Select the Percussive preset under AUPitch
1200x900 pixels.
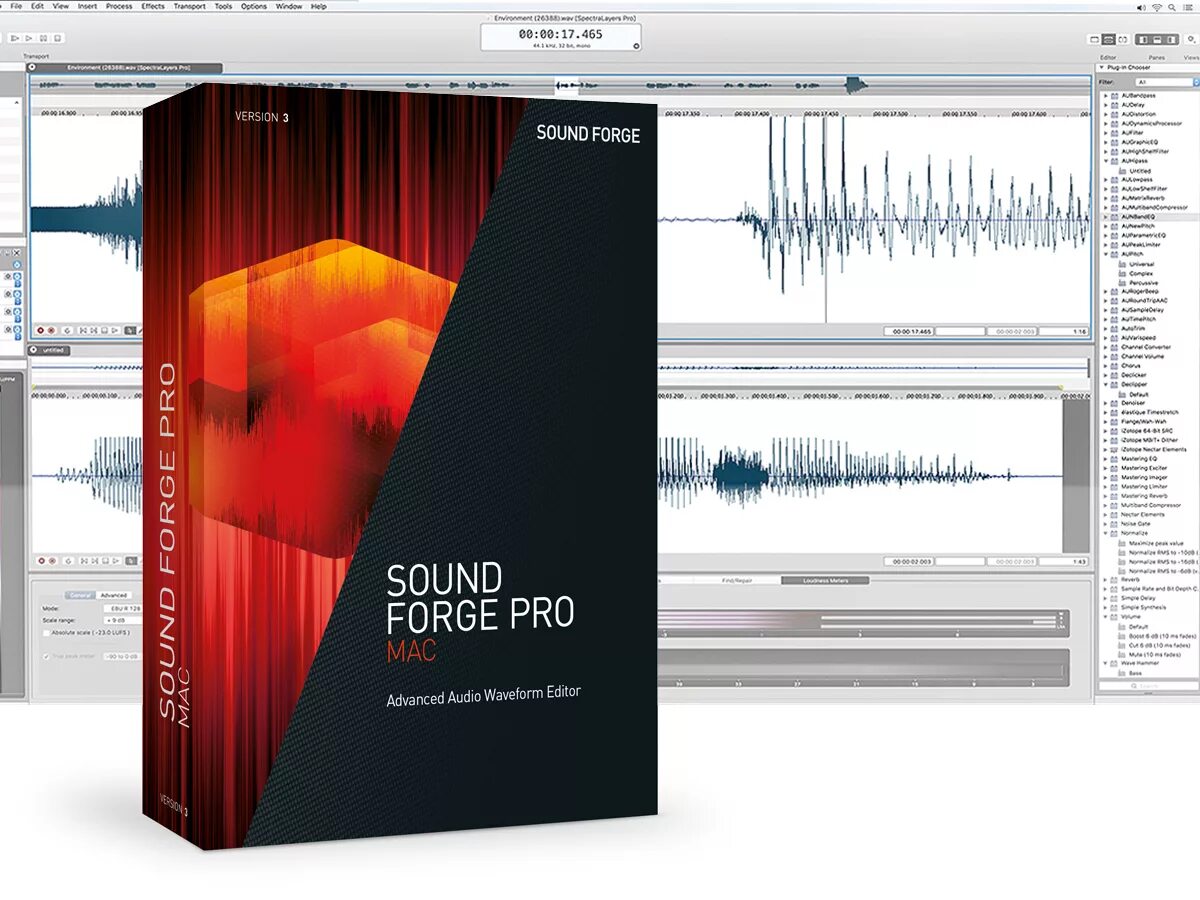tap(1143, 283)
